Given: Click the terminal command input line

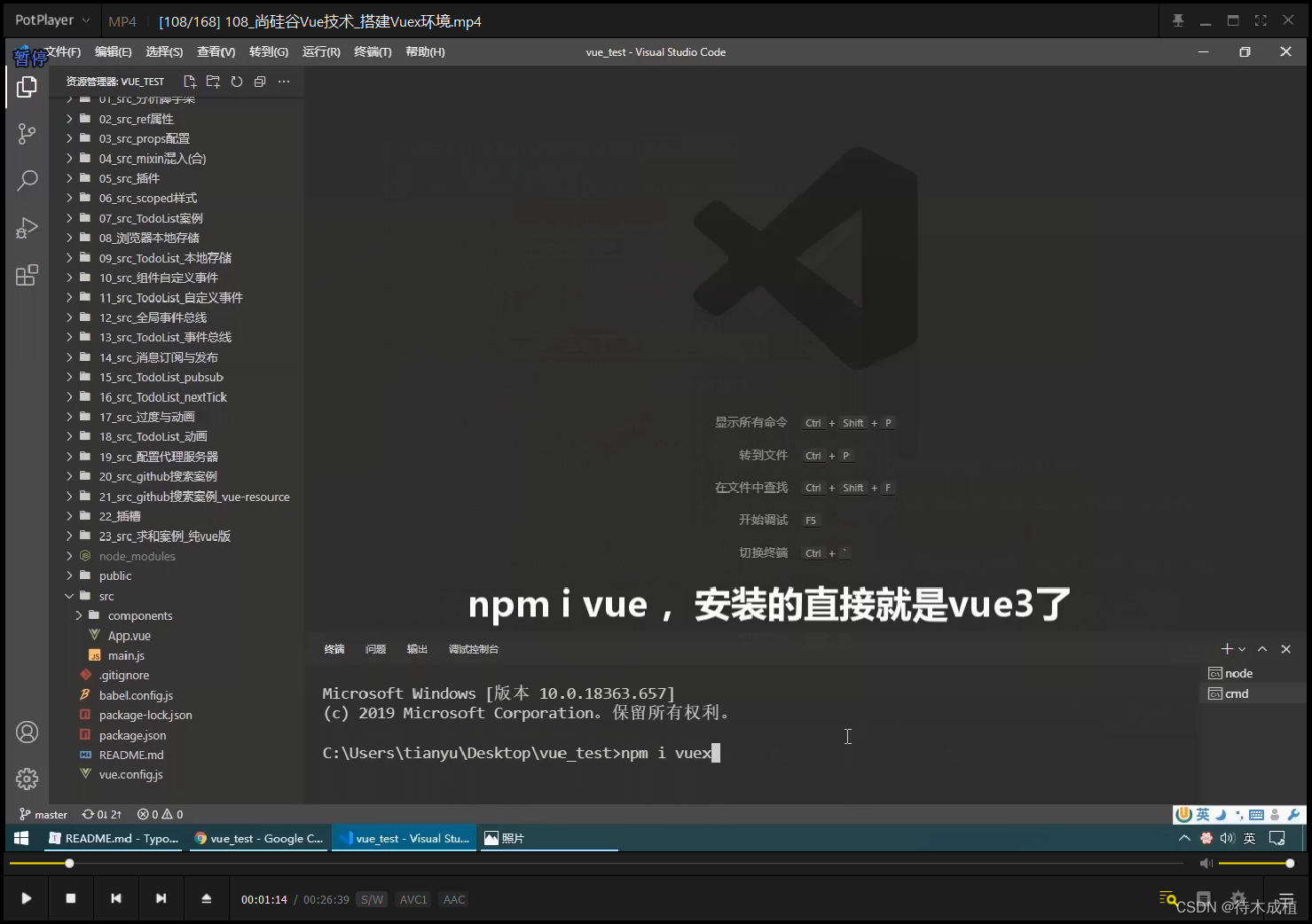Looking at the screenshot, I should [x=522, y=753].
